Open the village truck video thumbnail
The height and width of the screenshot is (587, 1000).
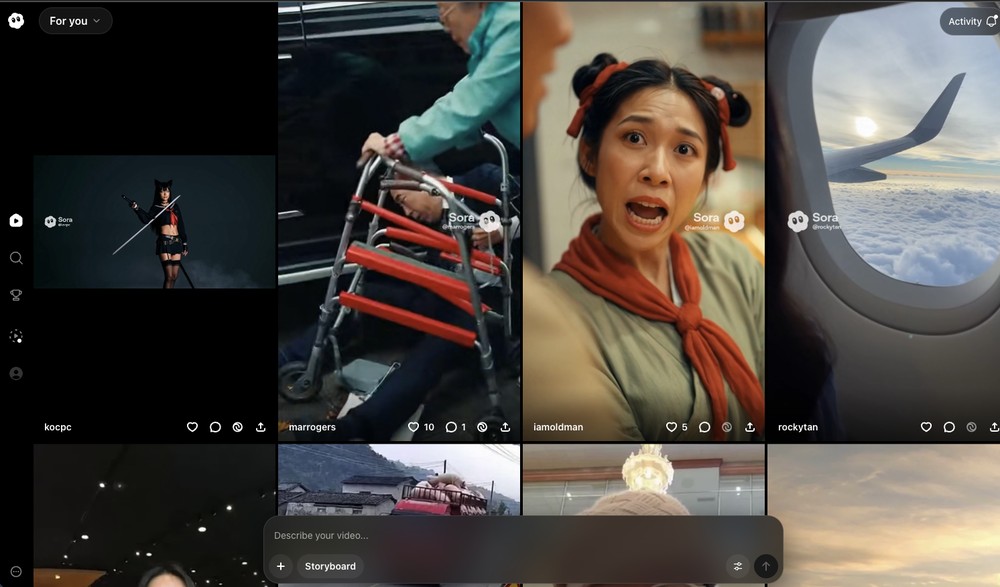pos(399,479)
